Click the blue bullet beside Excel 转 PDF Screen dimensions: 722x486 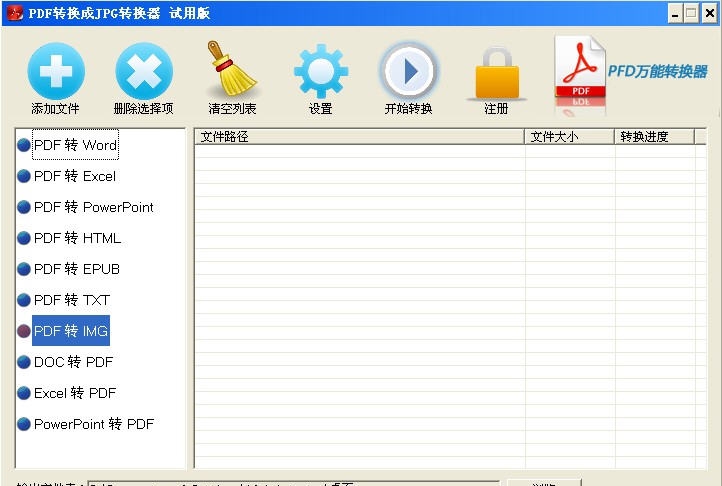click(23, 393)
